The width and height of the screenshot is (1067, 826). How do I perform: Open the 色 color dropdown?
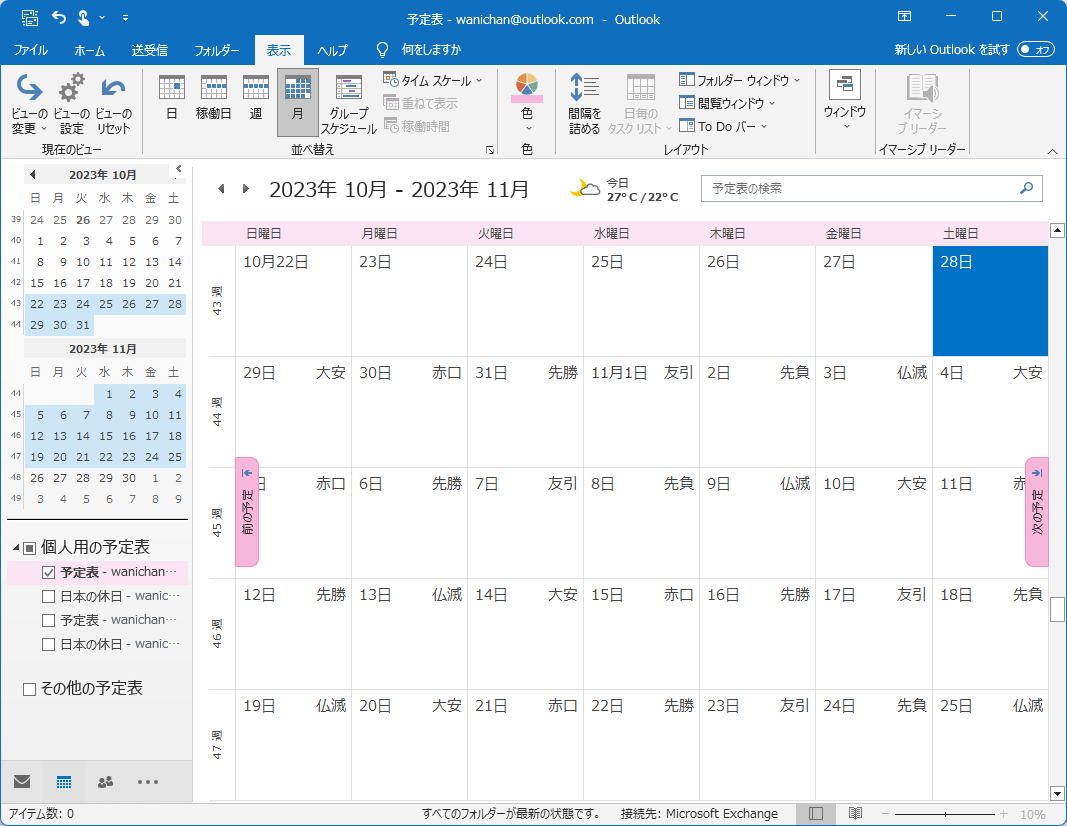pyautogui.click(x=527, y=103)
